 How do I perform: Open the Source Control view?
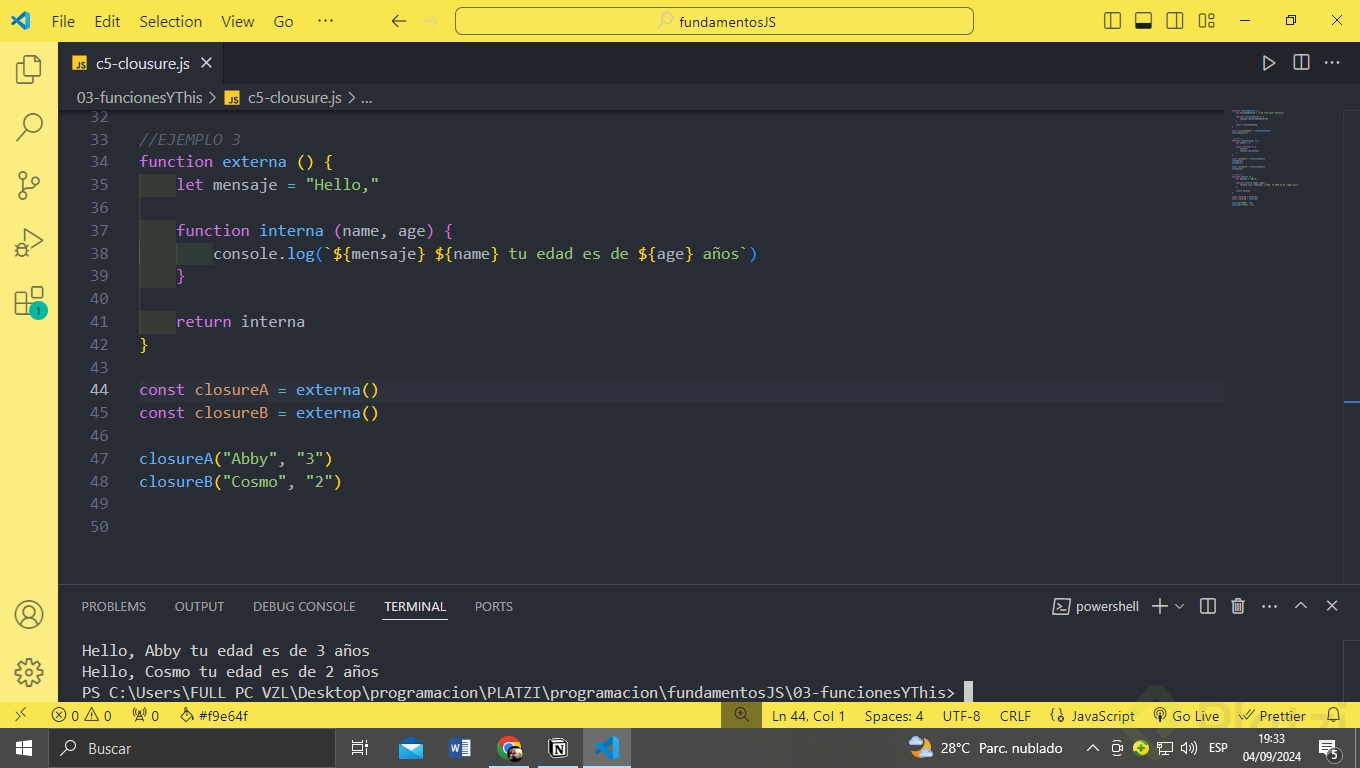(x=29, y=185)
